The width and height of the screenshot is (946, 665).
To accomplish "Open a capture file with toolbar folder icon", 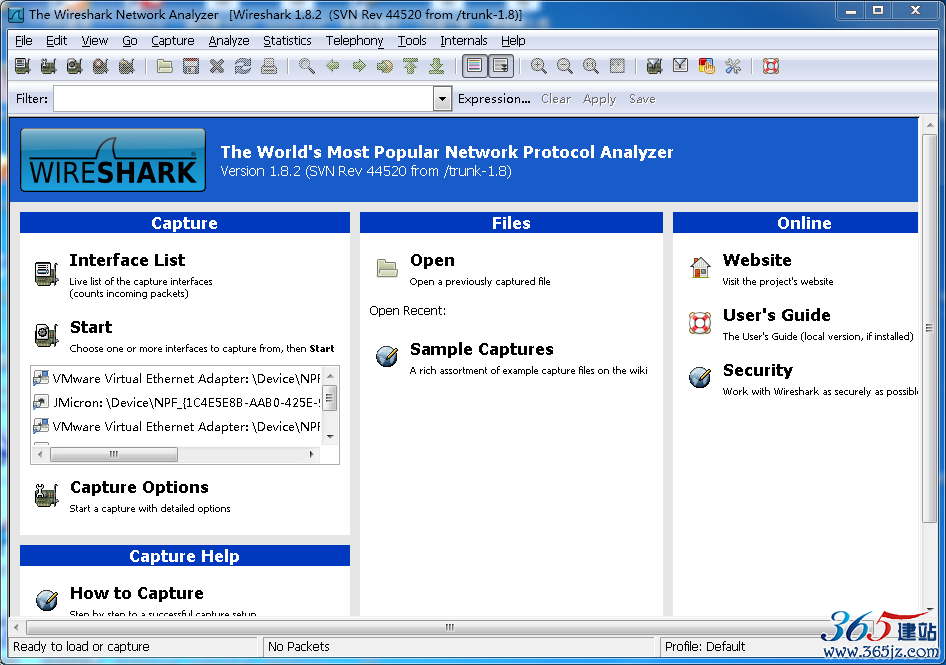I will point(165,66).
